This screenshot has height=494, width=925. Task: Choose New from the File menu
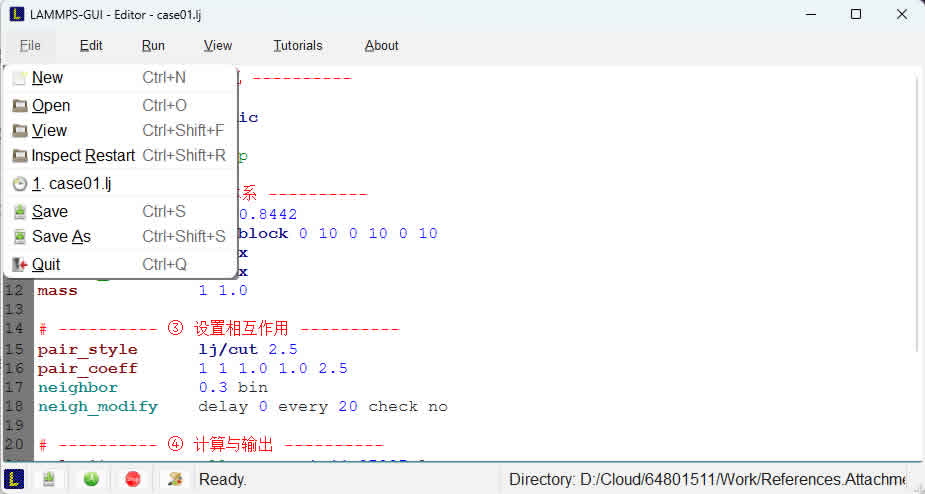coord(120,78)
